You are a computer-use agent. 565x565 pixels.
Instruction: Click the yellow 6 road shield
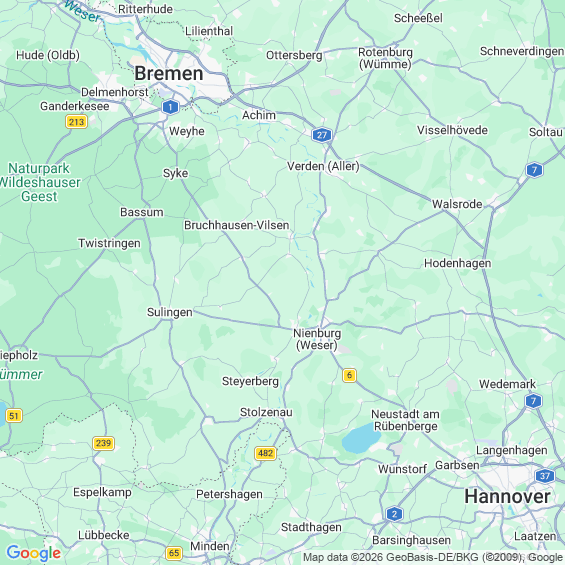pyautogui.click(x=349, y=375)
